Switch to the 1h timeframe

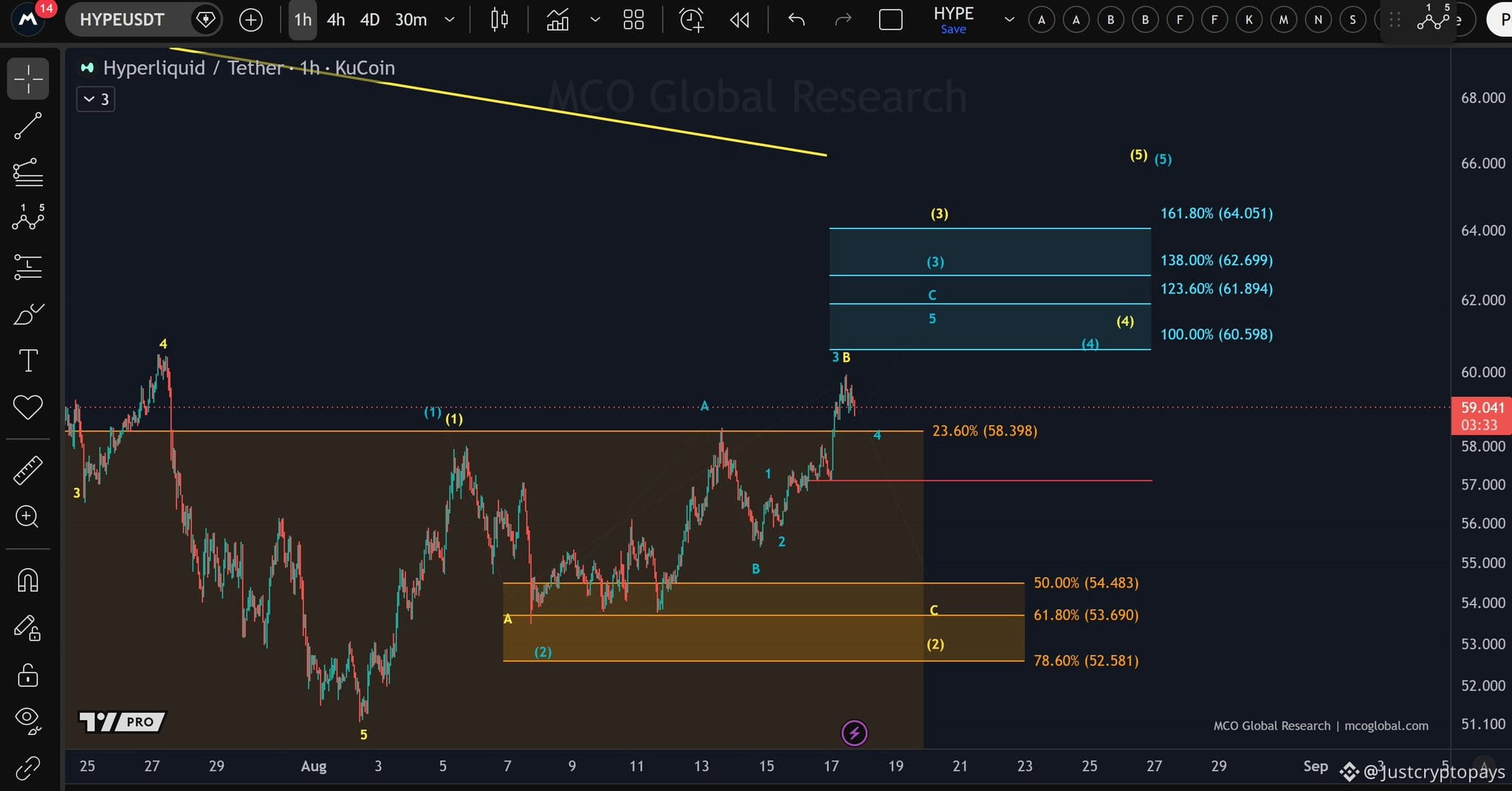pyautogui.click(x=303, y=20)
